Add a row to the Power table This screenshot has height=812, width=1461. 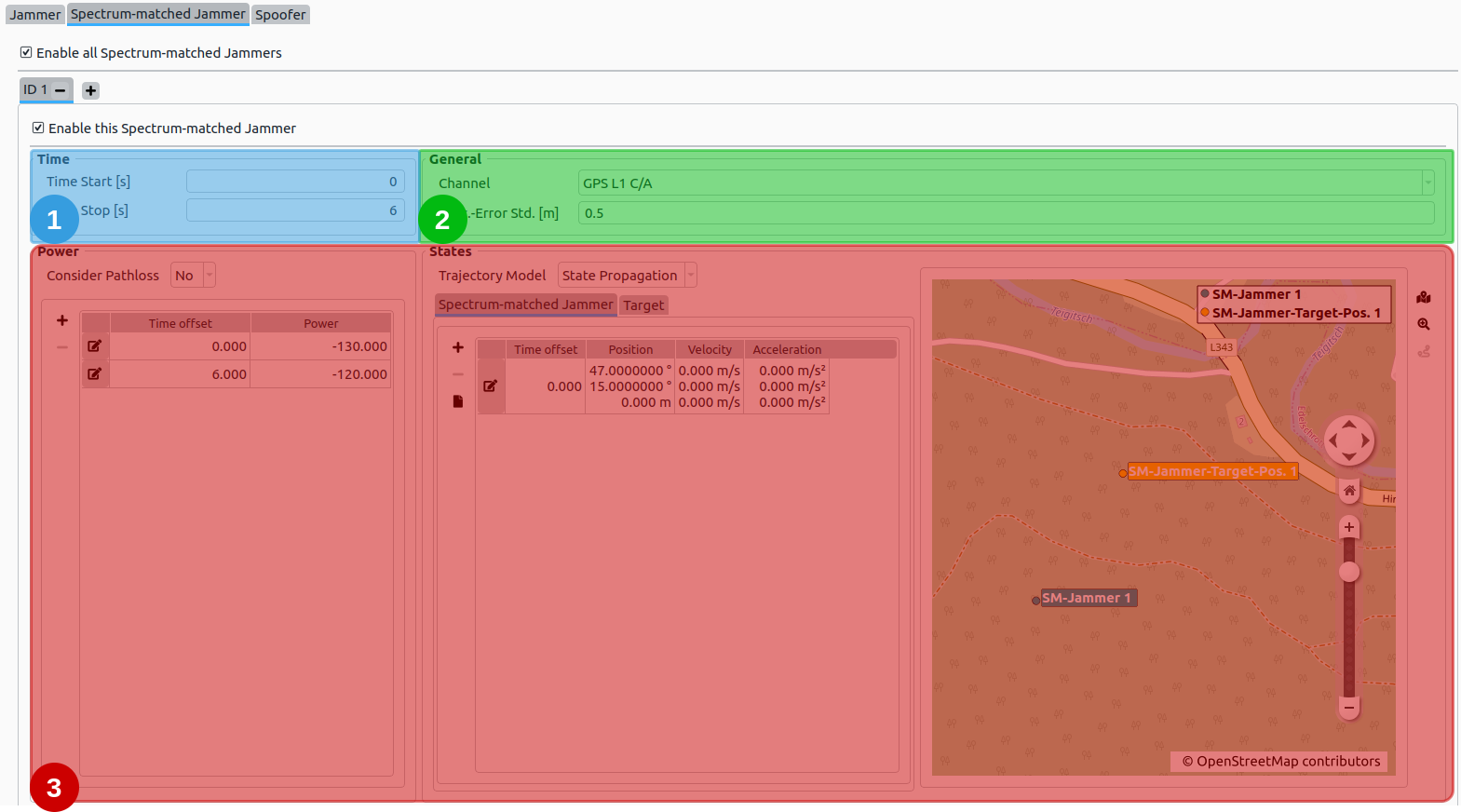click(x=62, y=320)
